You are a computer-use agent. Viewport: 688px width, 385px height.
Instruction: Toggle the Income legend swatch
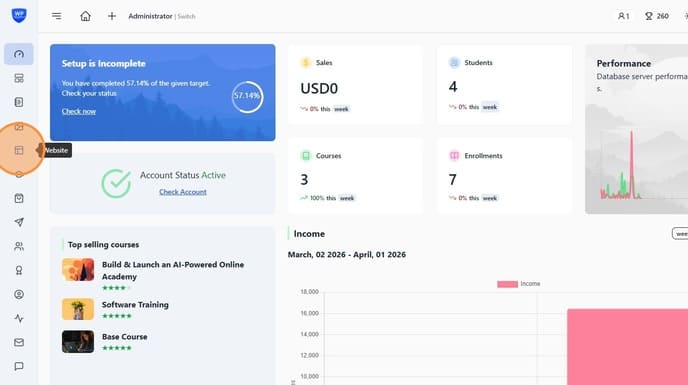tap(507, 284)
